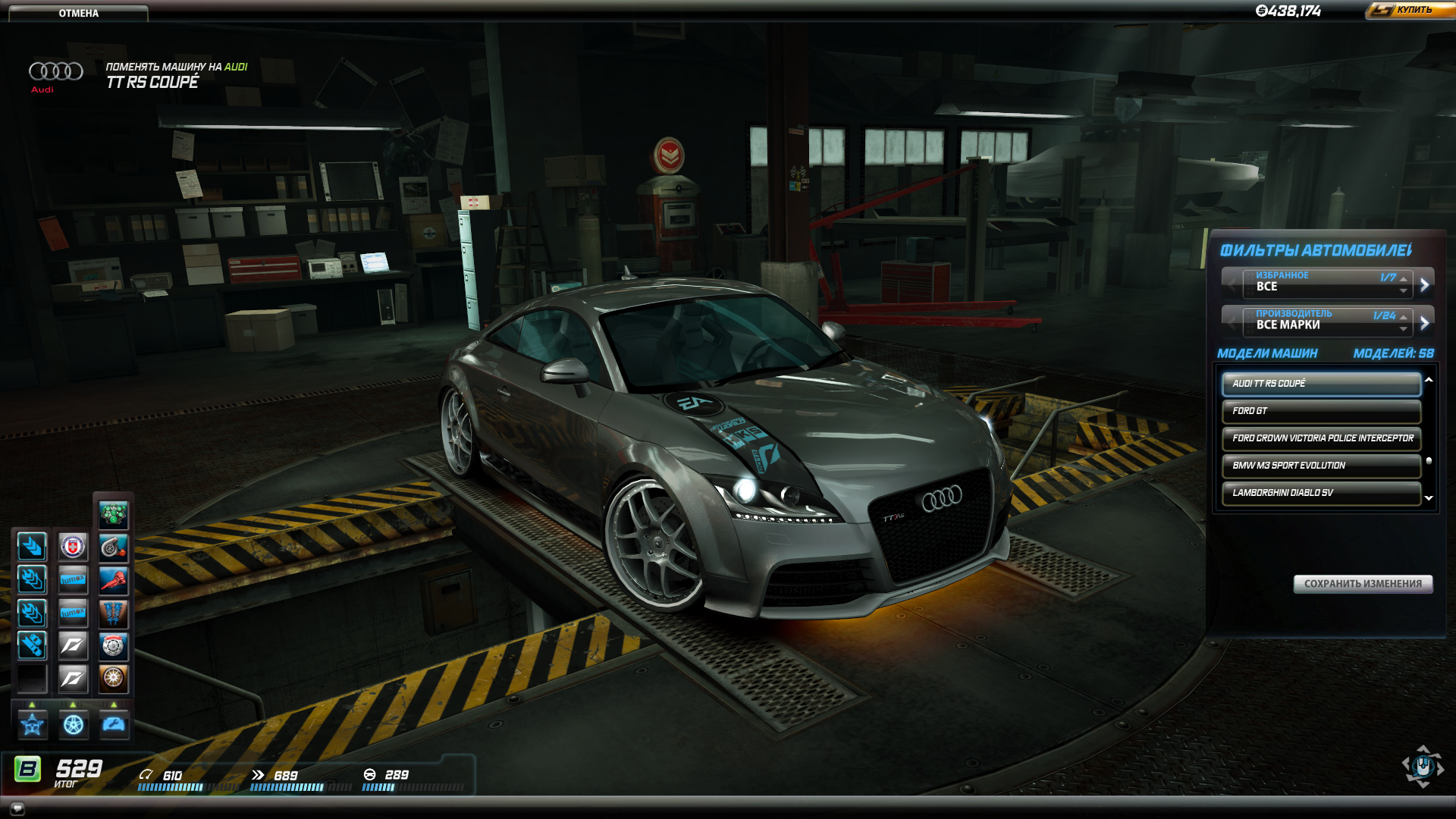This screenshot has height=819, width=1456.
Task: Click Сохранить изменения button
Action: pos(1363,584)
